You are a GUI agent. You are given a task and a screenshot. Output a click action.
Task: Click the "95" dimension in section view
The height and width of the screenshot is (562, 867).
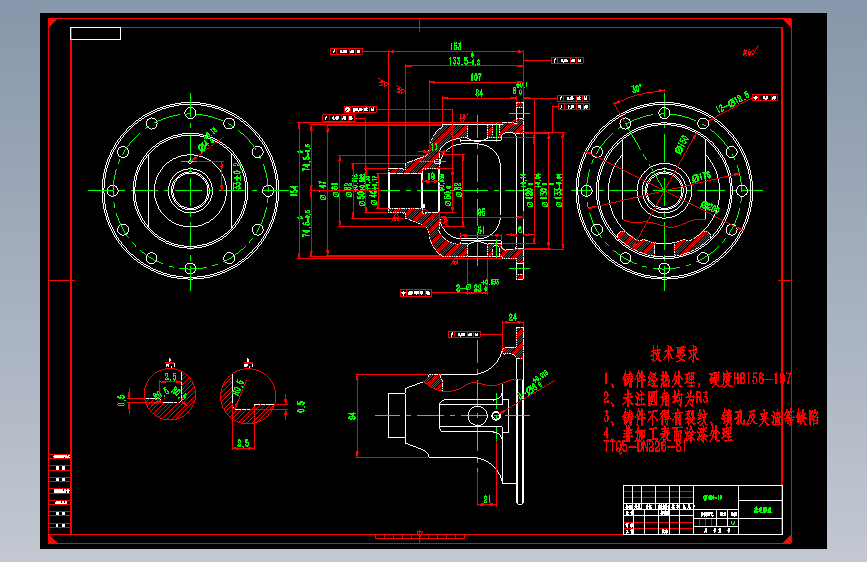tap(481, 212)
